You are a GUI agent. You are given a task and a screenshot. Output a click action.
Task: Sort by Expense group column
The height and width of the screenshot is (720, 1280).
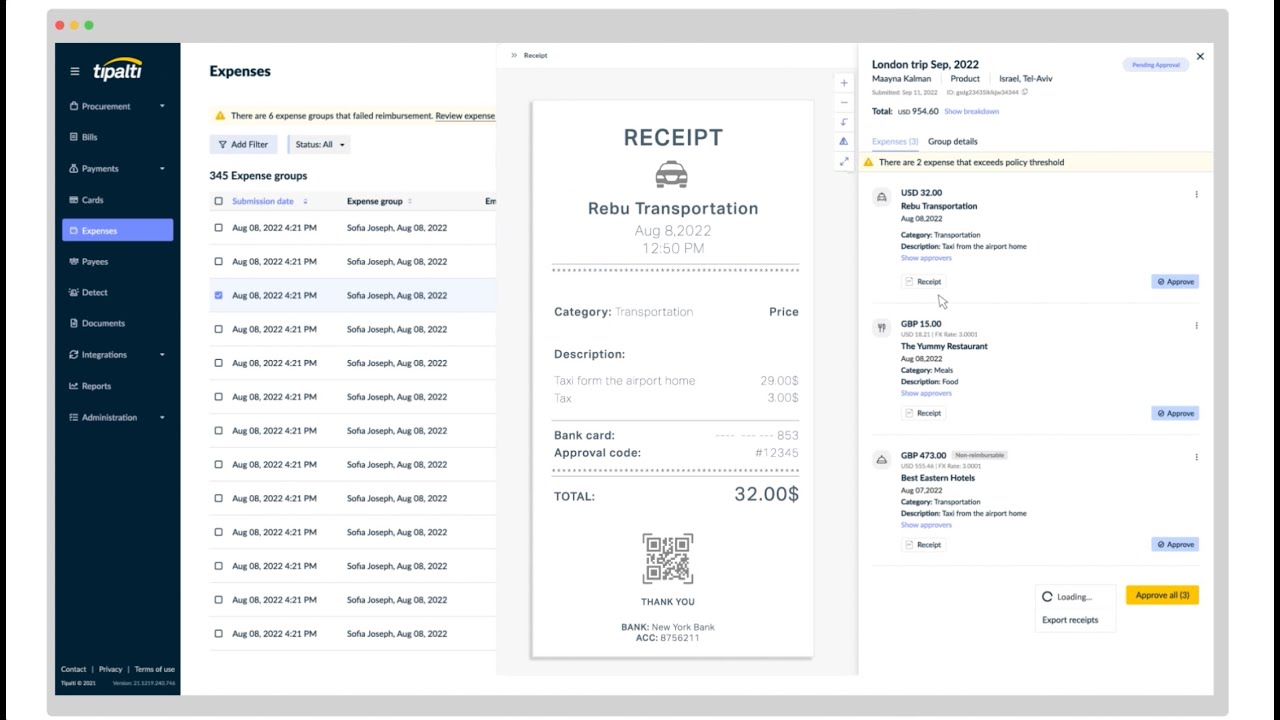point(379,201)
